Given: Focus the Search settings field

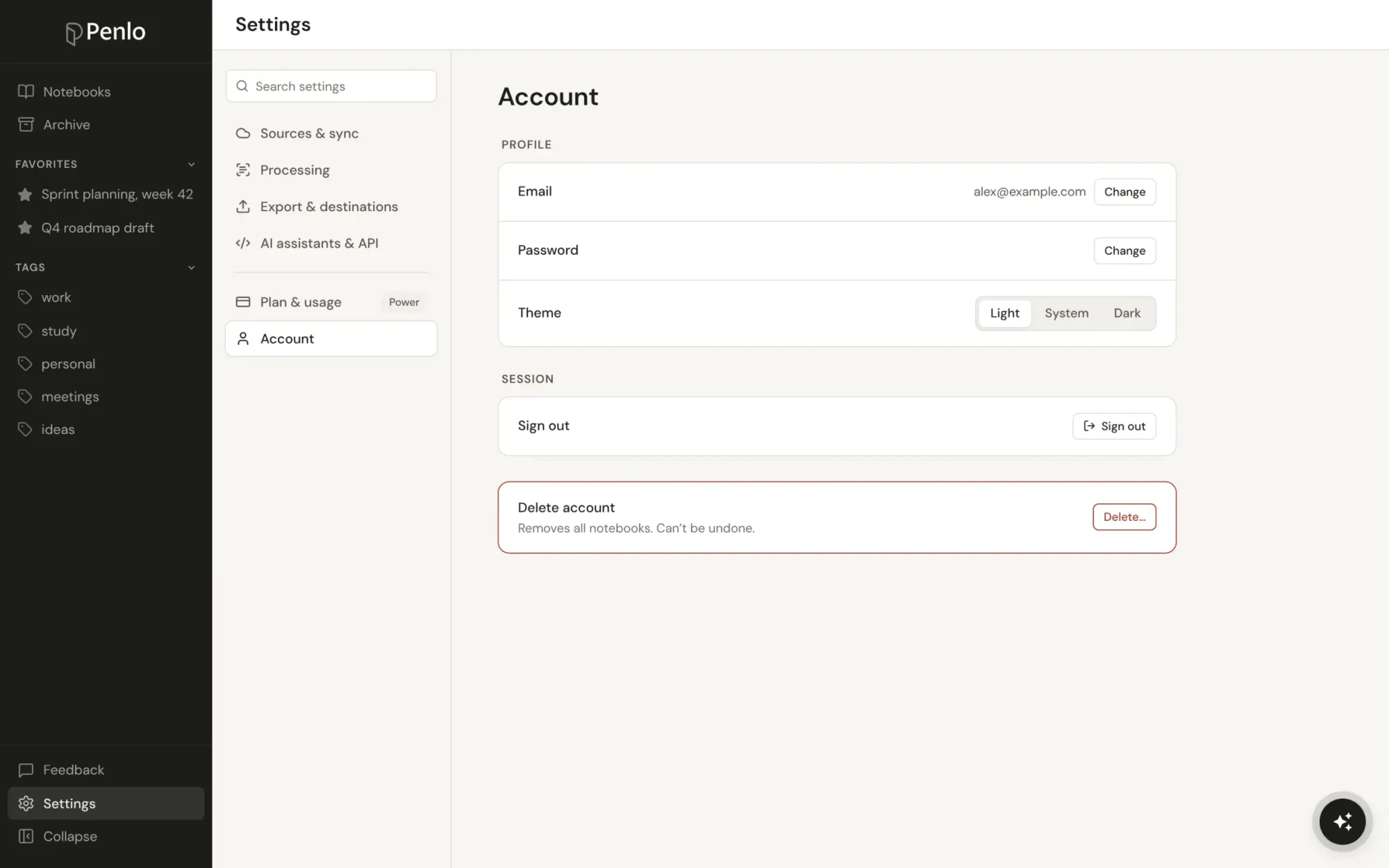Looking at the screenshot, I should pos(331,86).
